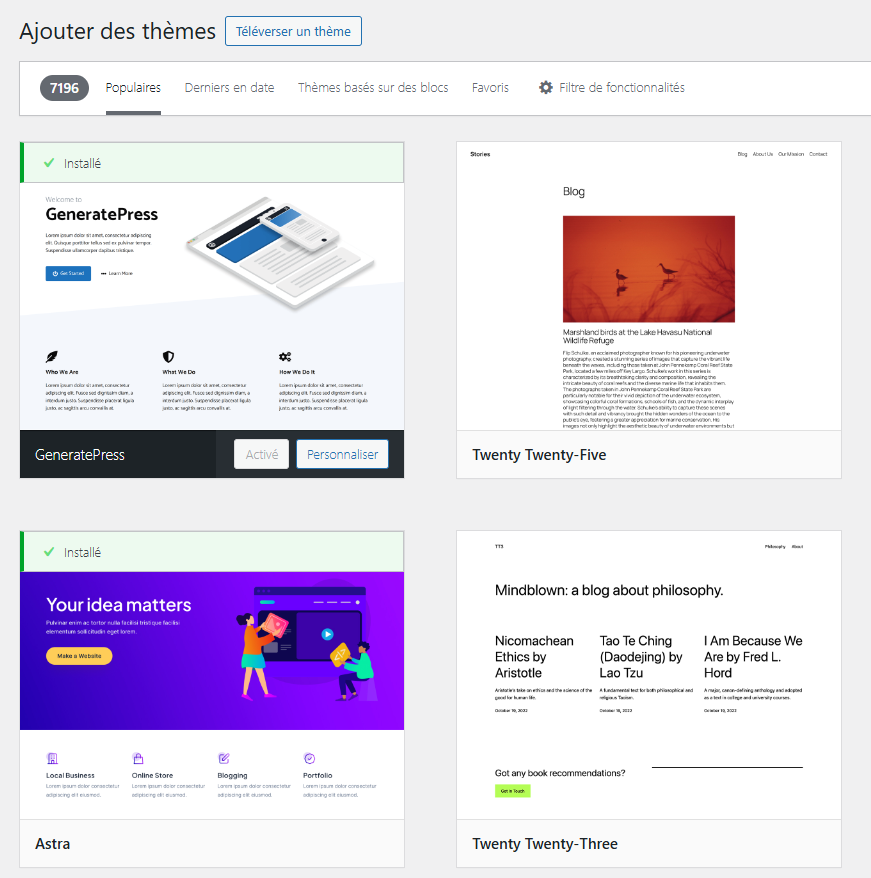Image resolution: width=871 pixels, height=878 pixels.
Task: Open the Twenty Twenty-Three theme thumbnail
Action: pyautogui.click(x=649, y=675)
